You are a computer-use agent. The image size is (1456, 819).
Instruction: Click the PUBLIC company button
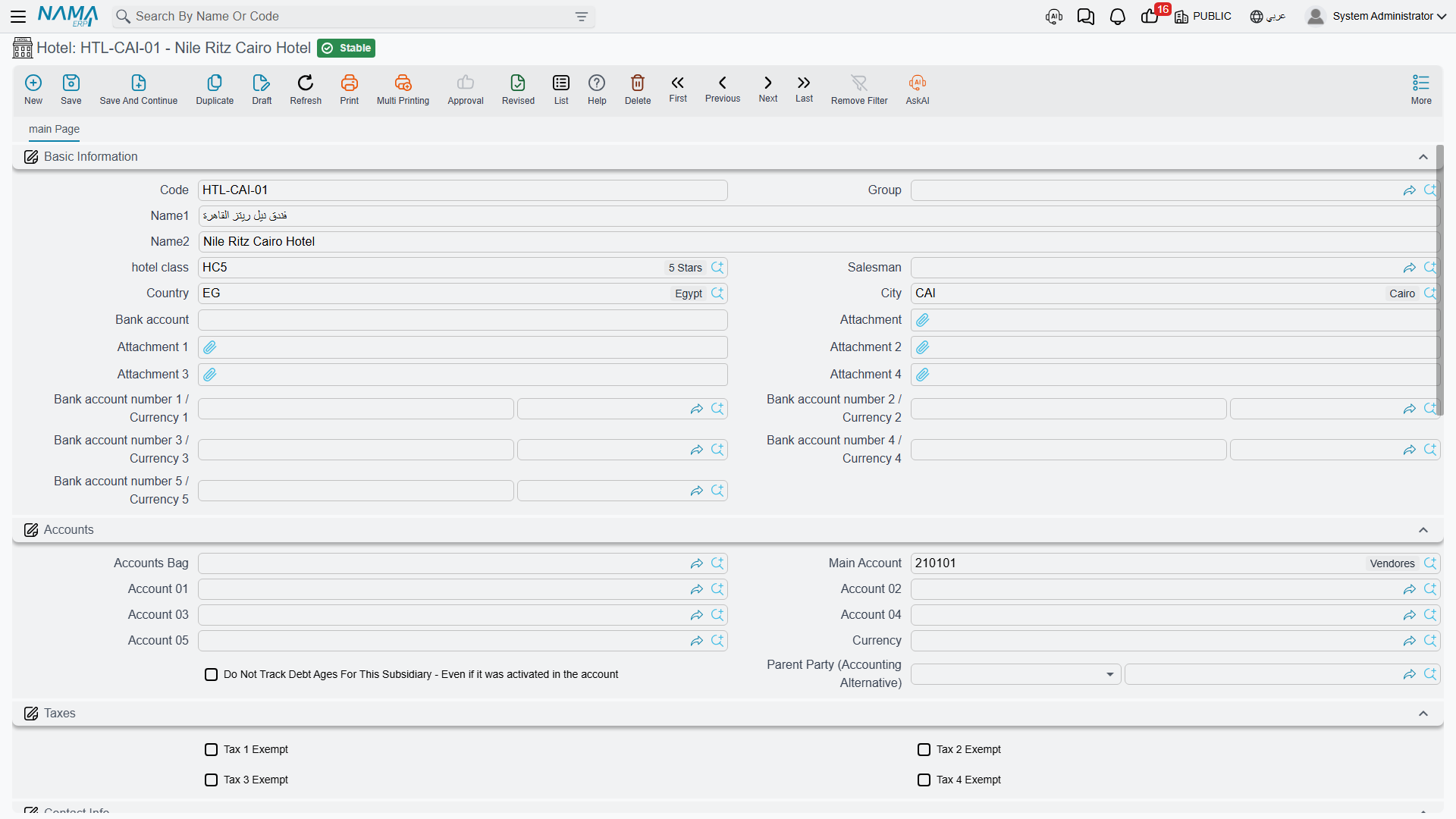[x=1203, y=16]
